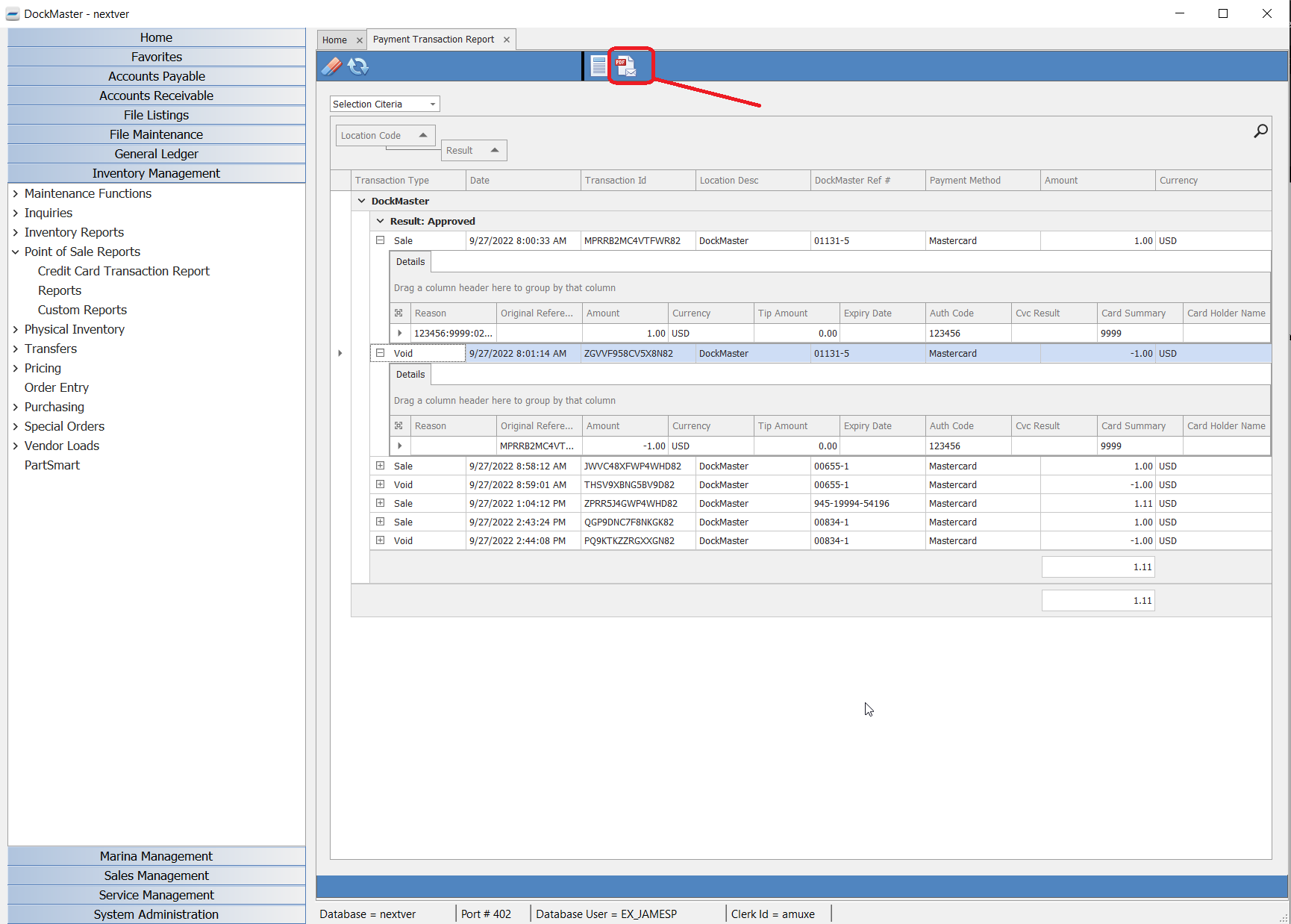This screenshot has height=924, width=1291.
Task: Click transaction Id ZPRR5J4GWP4WHD82
Action: [x=631, y=504]
